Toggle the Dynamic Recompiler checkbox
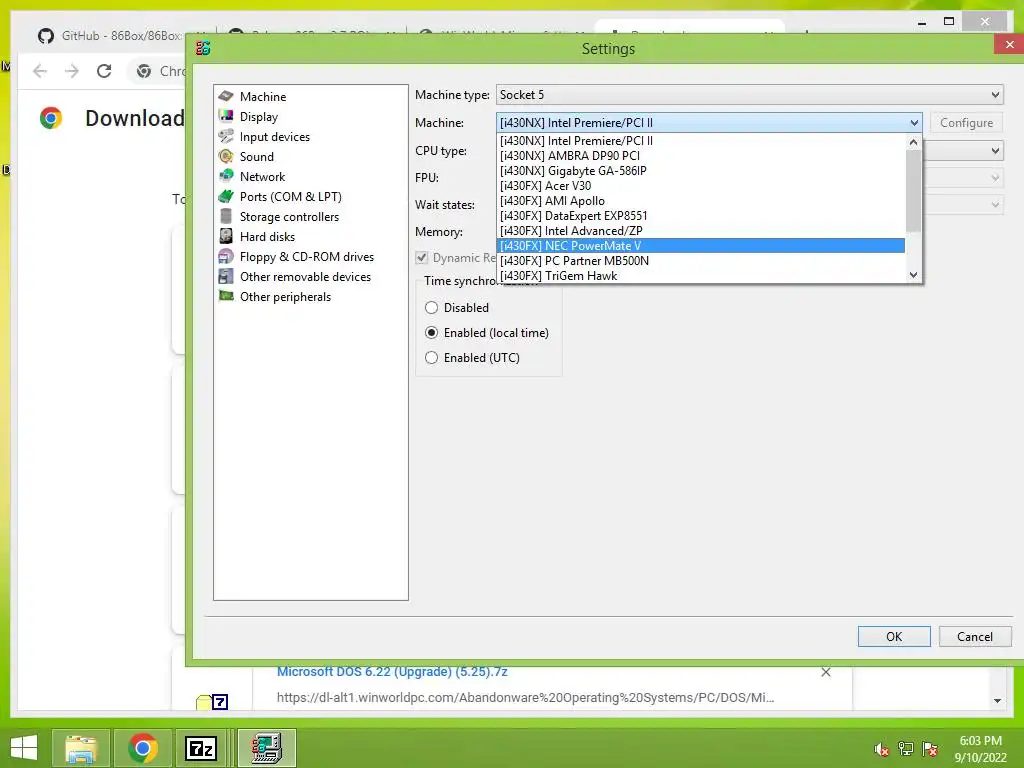 pyautogui.click(x=422, y=257)
